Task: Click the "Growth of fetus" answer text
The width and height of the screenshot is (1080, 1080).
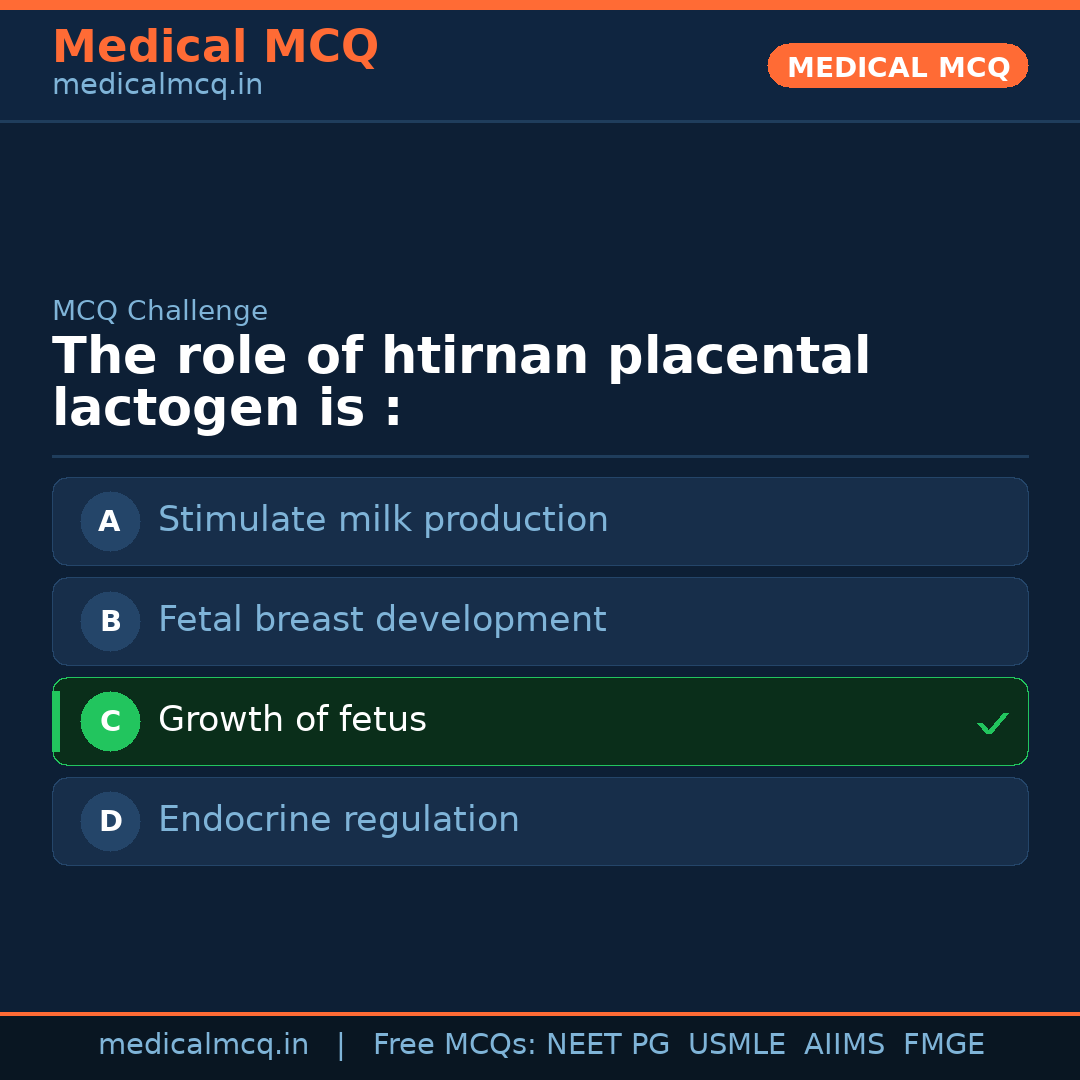Action: (x=292, y=720)
